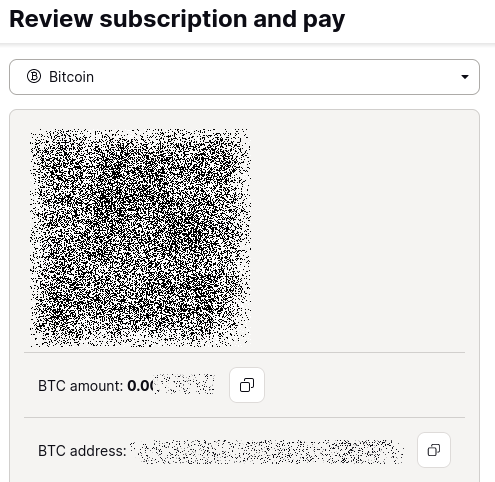
Task: Click the divider between the amount and address rows
Action: tap(244, 417)
